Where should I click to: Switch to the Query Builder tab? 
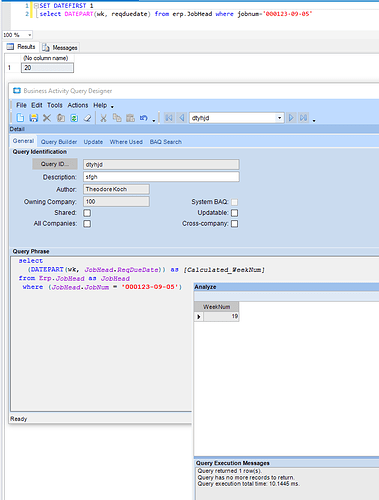[x=59, y=142]
